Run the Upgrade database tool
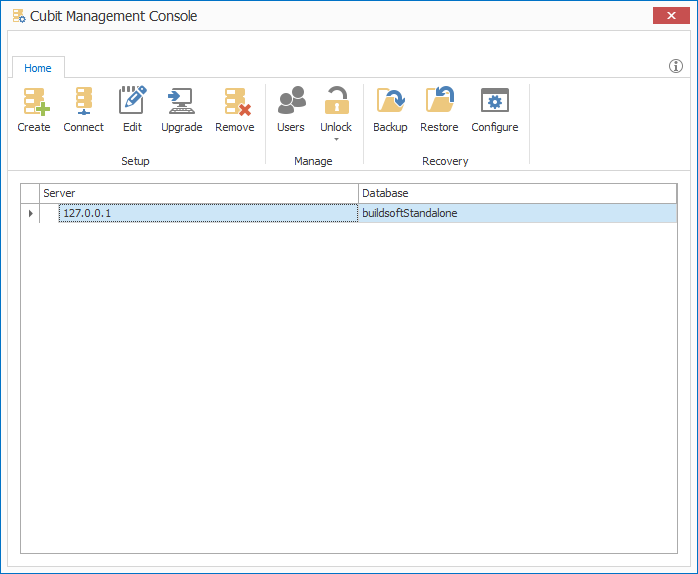The width and height of the screenshot is (698, 574). click(181, 102)
